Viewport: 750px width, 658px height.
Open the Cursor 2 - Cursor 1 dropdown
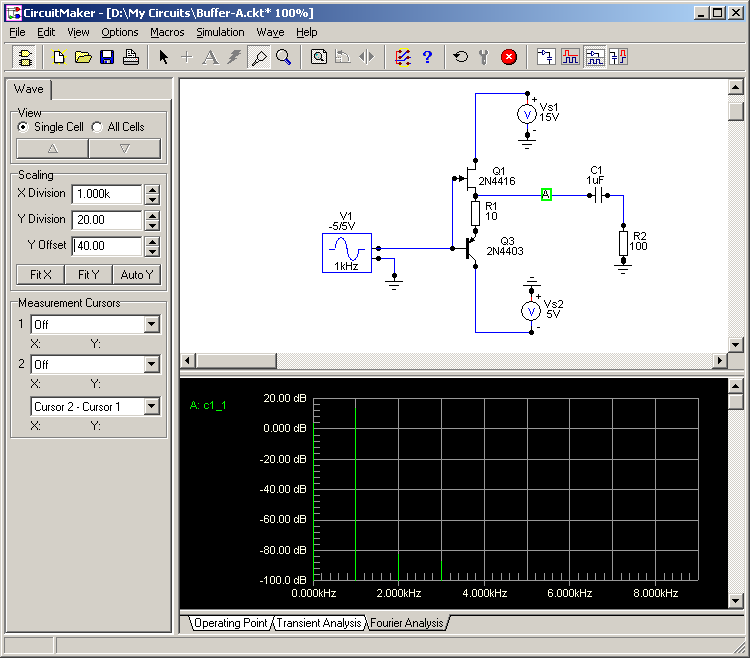pyautogui.click(x=152, y=406)
